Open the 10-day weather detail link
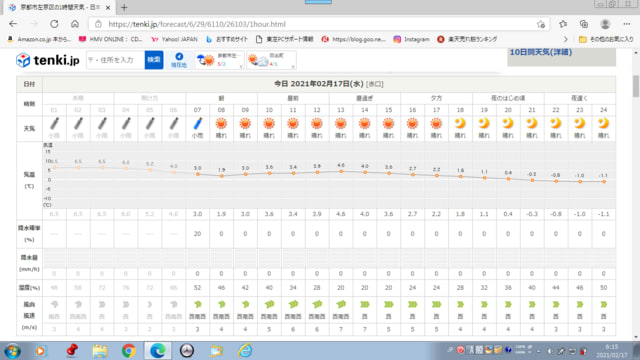 [541, 52]
